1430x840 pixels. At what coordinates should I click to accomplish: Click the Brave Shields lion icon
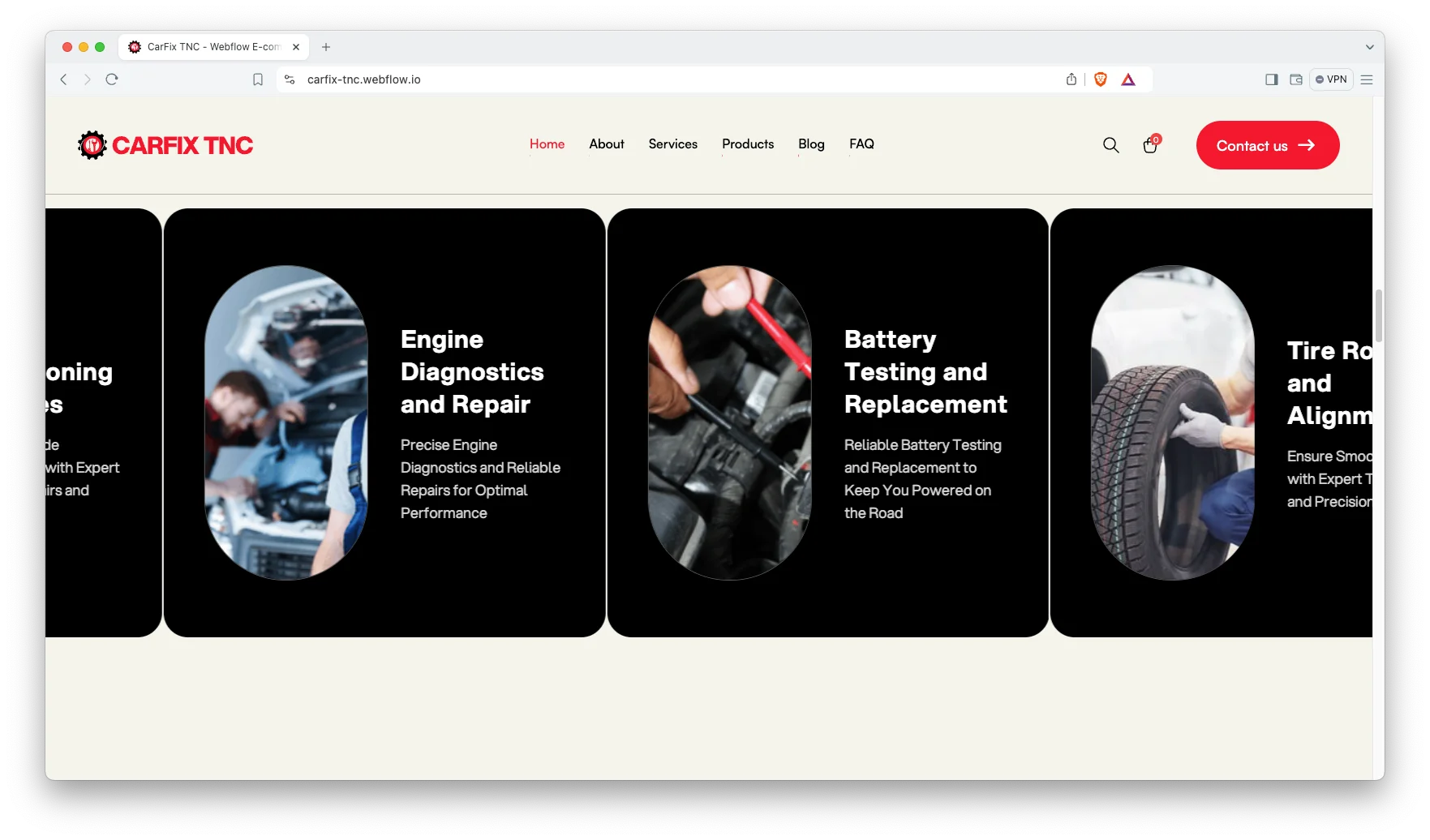pos(1101,79)
